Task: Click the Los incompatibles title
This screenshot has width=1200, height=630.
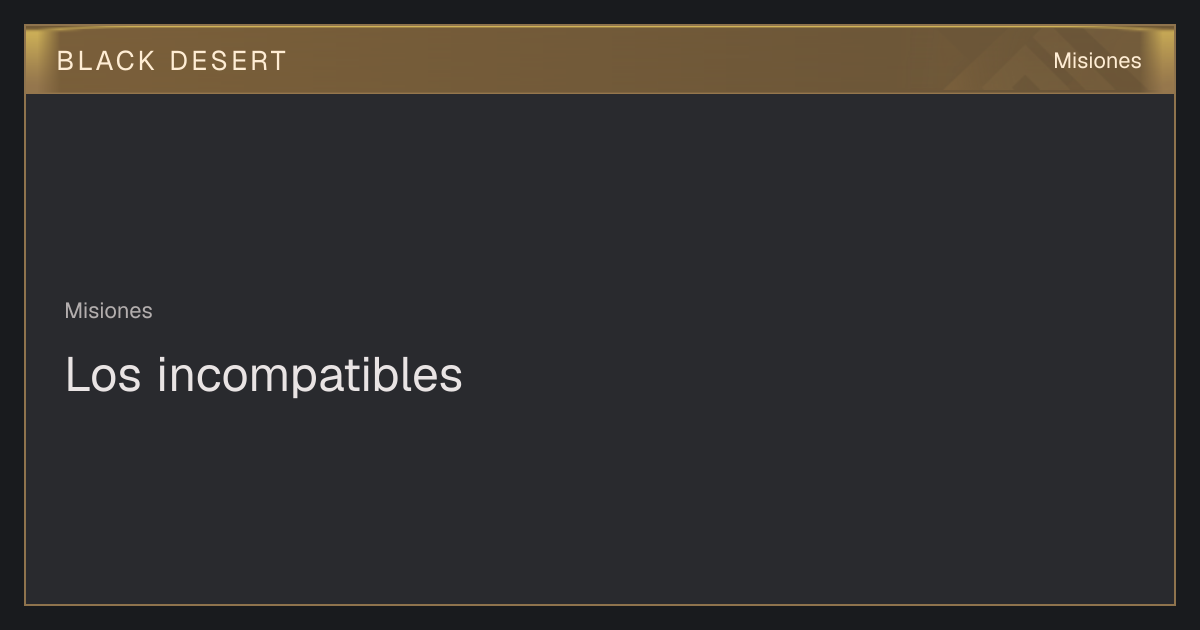Action: [x=264, y=375]
